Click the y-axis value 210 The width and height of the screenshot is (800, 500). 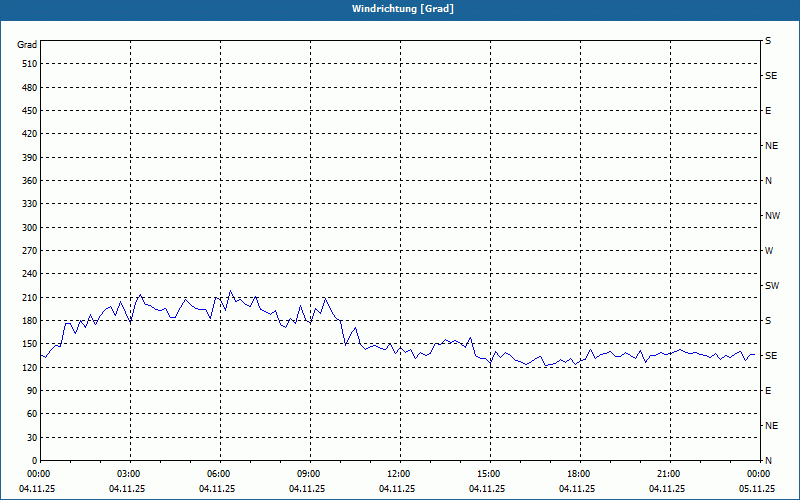[30, 297]
